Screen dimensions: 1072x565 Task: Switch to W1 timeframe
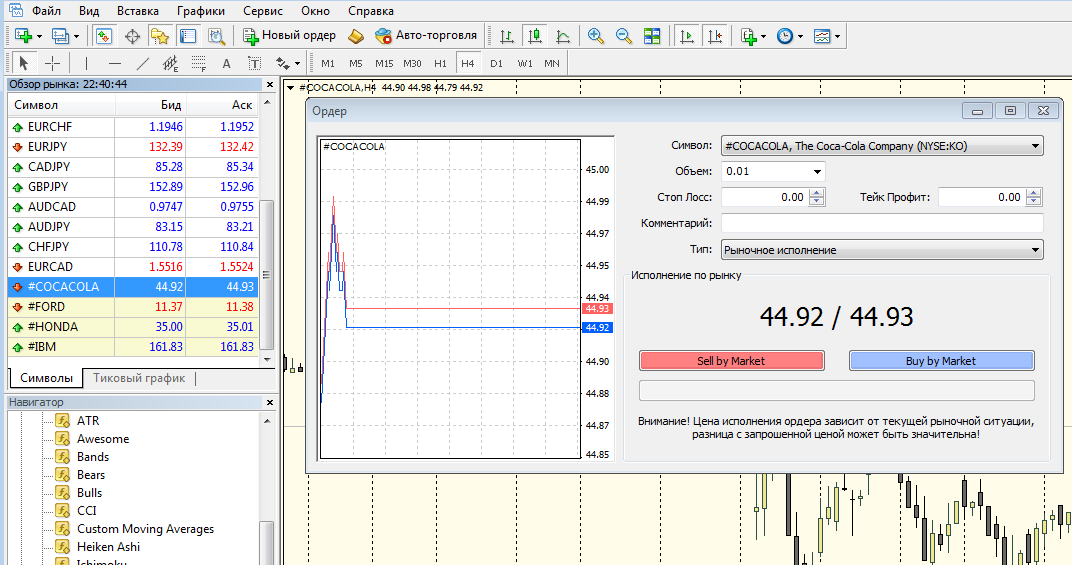click(524, 64)
